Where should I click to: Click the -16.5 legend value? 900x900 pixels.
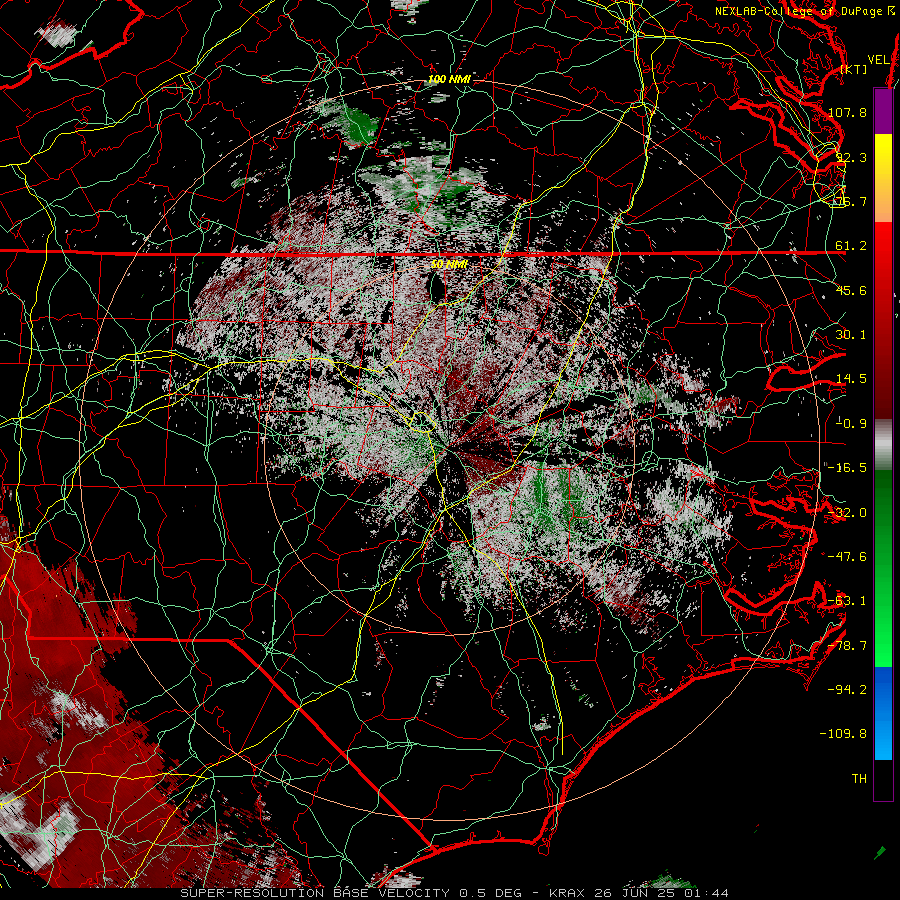(x=847, y=467)
